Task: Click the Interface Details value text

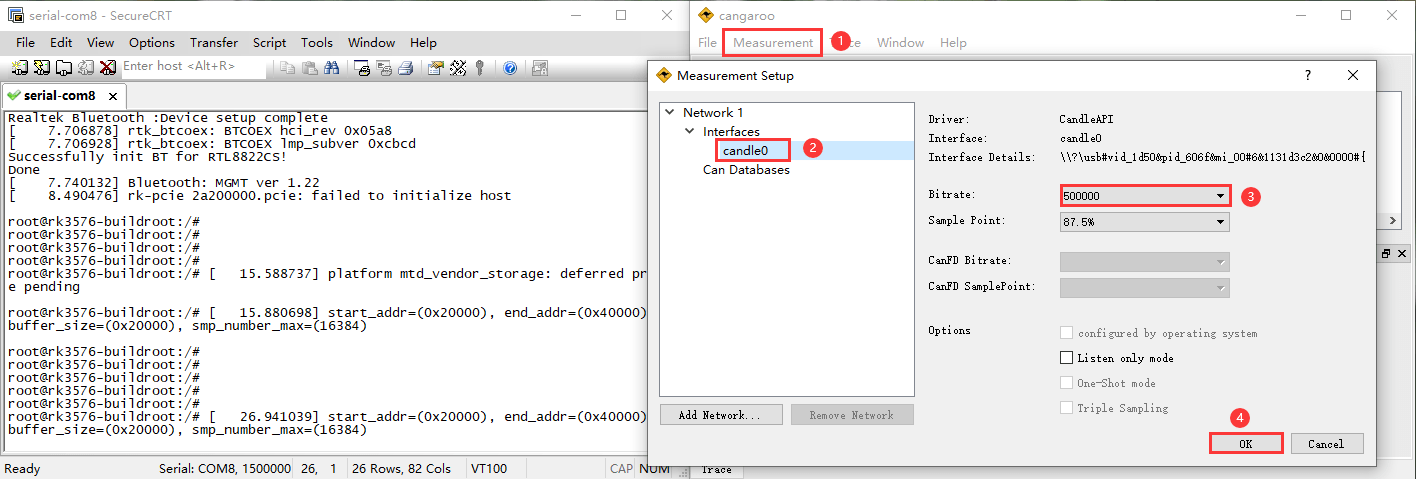Action: click(x=1213, y=157)
